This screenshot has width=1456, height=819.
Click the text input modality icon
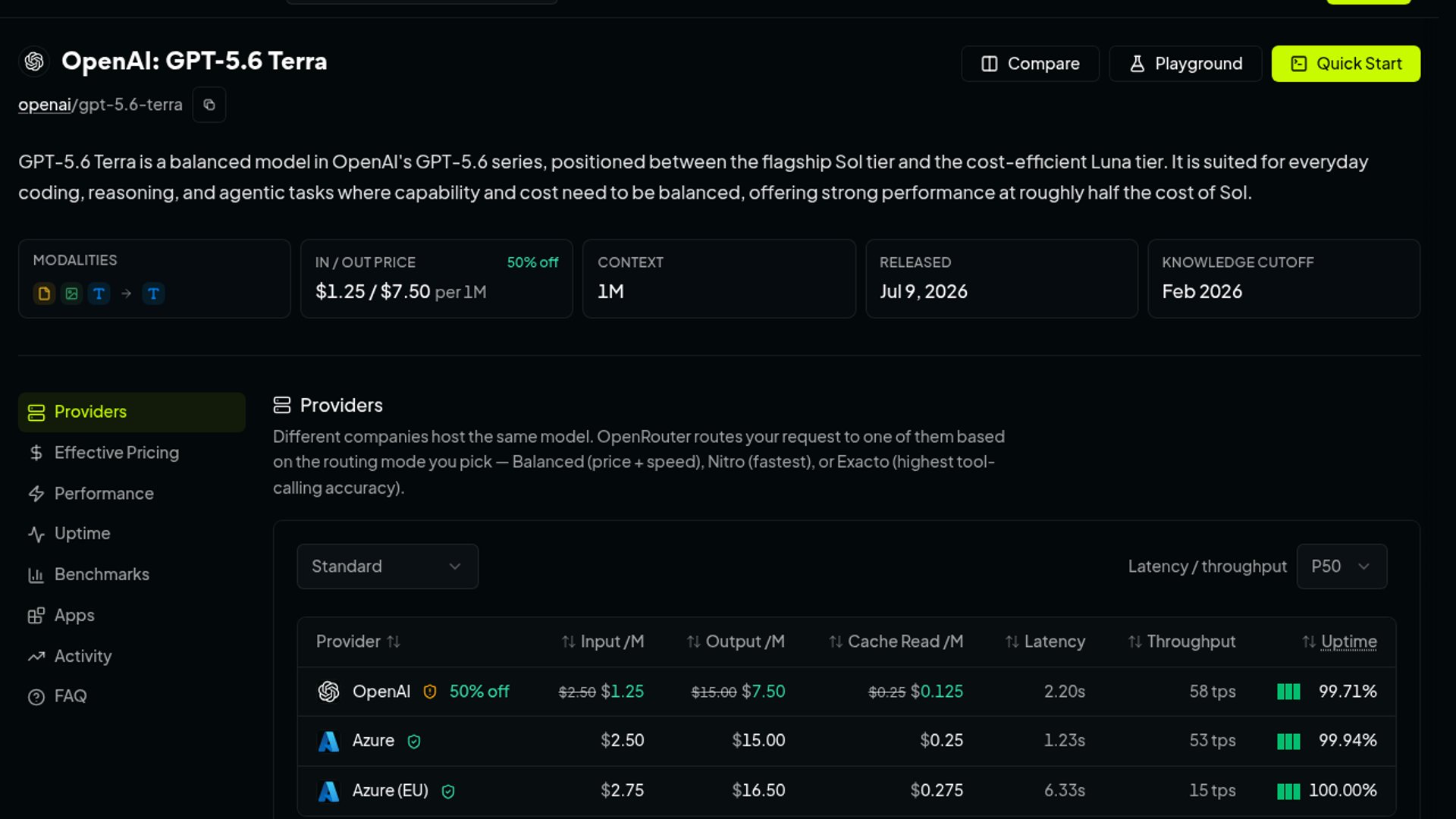point(99,293)
